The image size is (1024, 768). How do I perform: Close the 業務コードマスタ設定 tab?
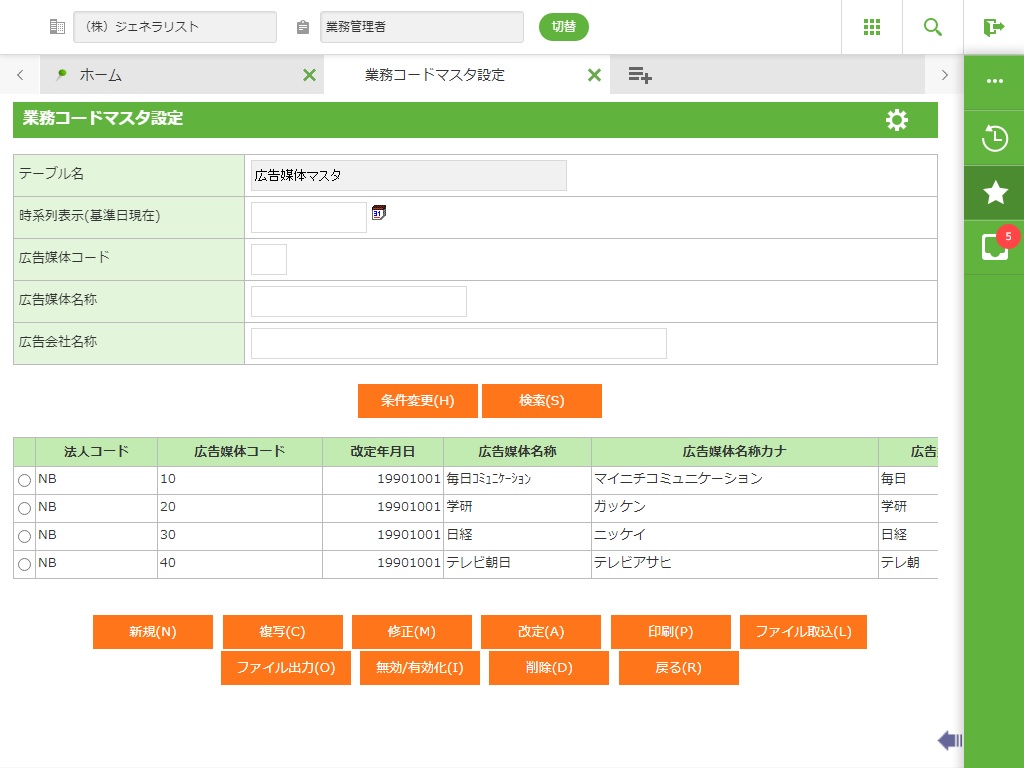[x=594, y=75]
